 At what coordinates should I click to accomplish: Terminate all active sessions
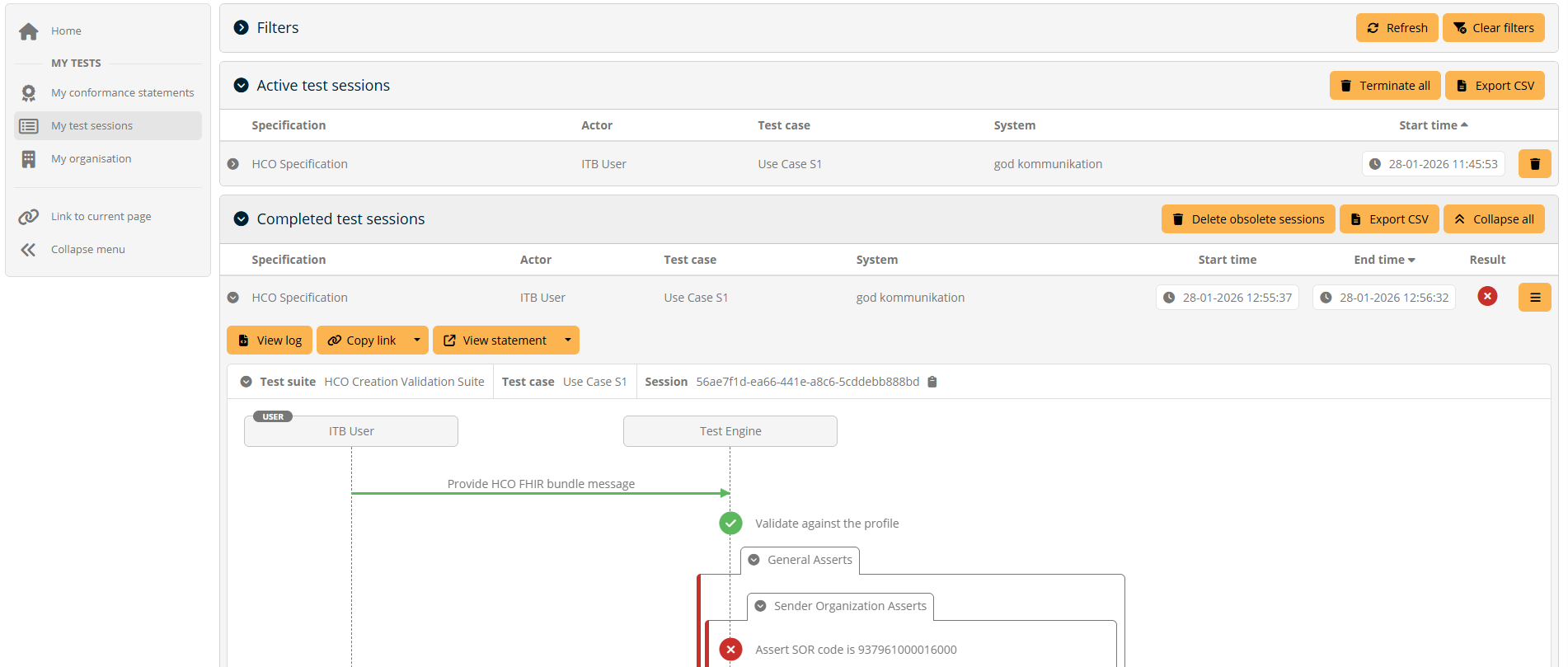[1385, 86]
